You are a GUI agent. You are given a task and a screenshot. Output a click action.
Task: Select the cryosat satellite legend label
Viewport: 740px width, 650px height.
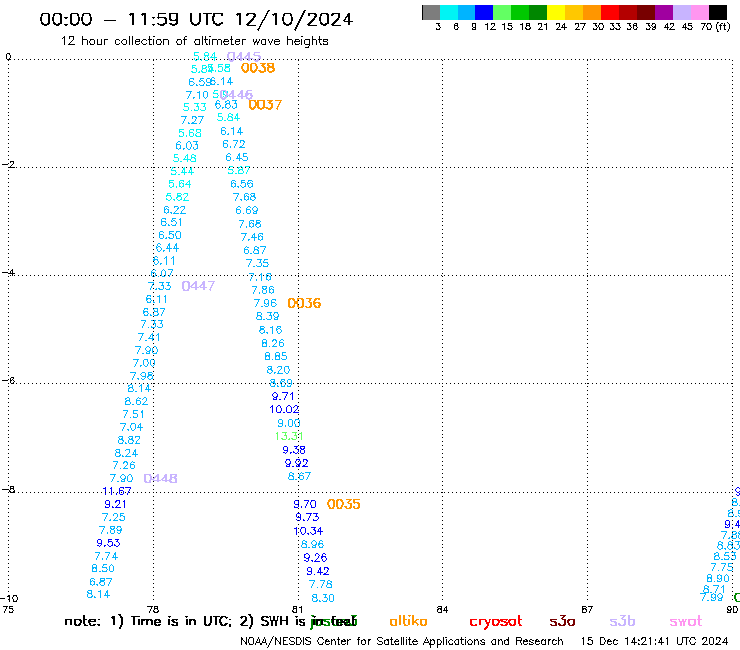point(496,621)
